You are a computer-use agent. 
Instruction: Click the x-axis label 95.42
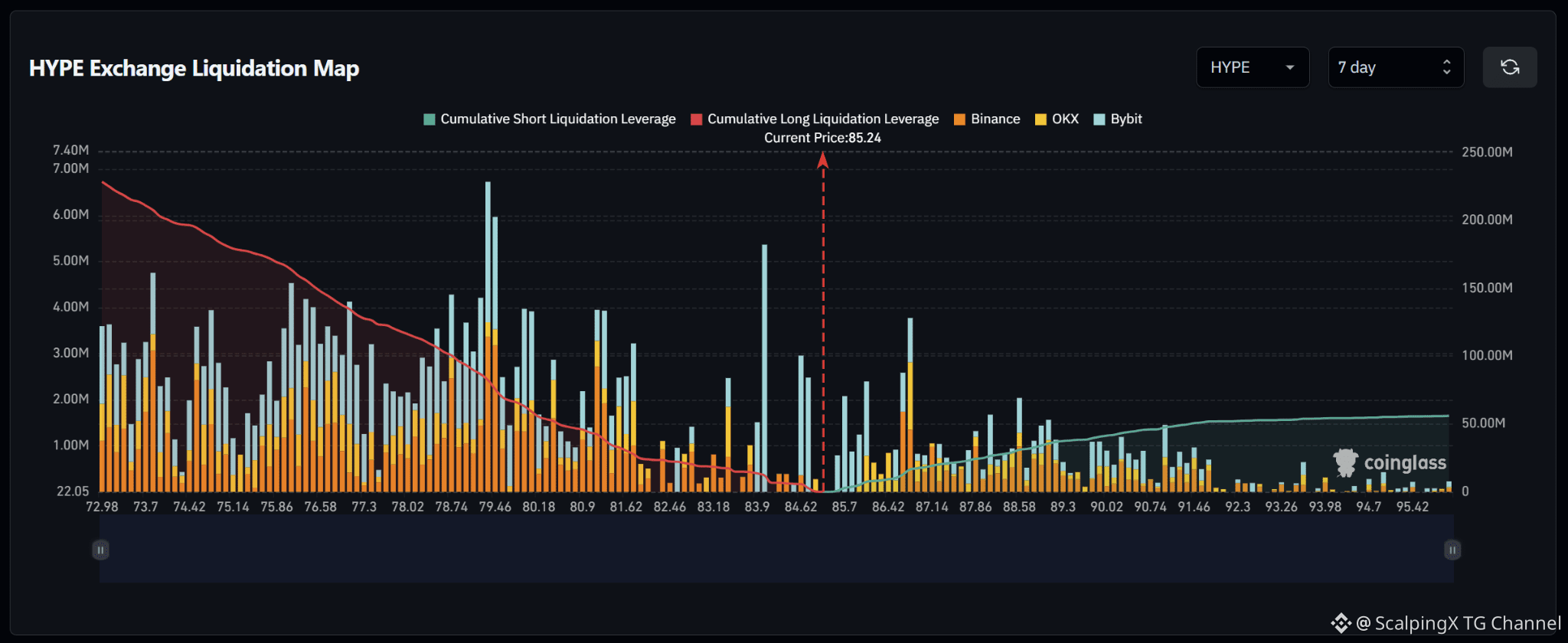click(x=1413, y=507)
